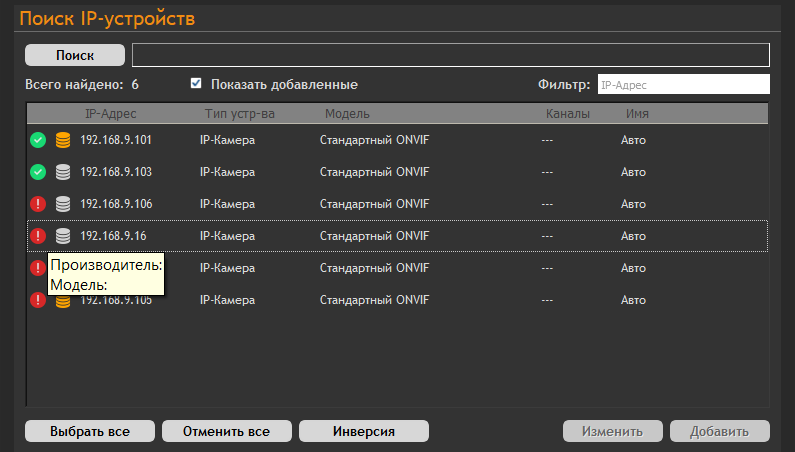Click orange database icon beside 192.168.9.101
795x452 pixels.
pos(63,140)
